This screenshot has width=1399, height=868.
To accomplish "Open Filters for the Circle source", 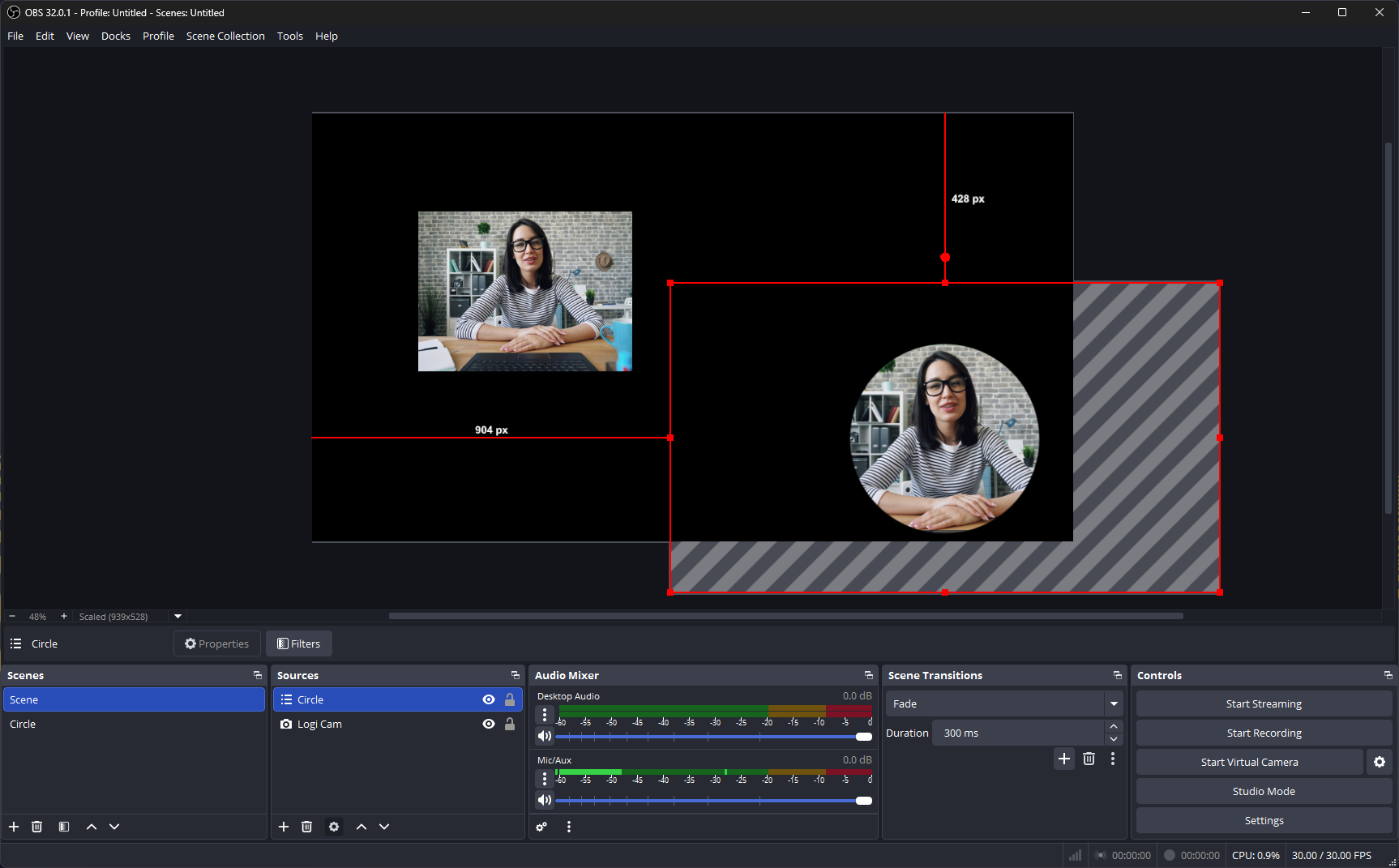I will tap(299, 644).
